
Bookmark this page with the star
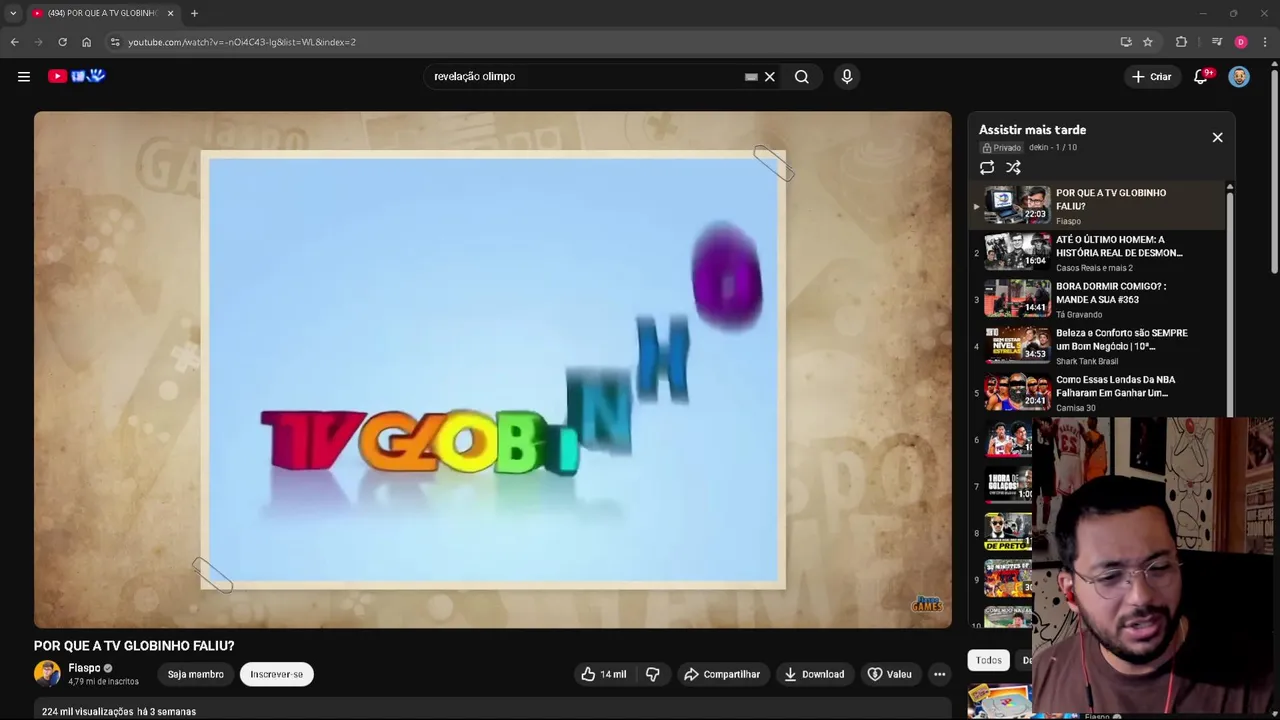pyautogui.click(x=1148, y=42)
